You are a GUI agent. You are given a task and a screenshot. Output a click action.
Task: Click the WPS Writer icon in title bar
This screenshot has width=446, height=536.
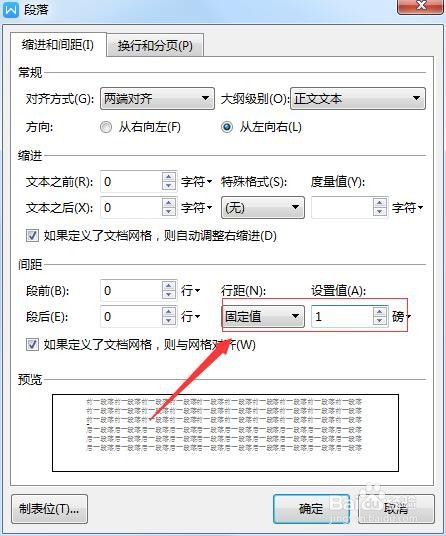11,9
